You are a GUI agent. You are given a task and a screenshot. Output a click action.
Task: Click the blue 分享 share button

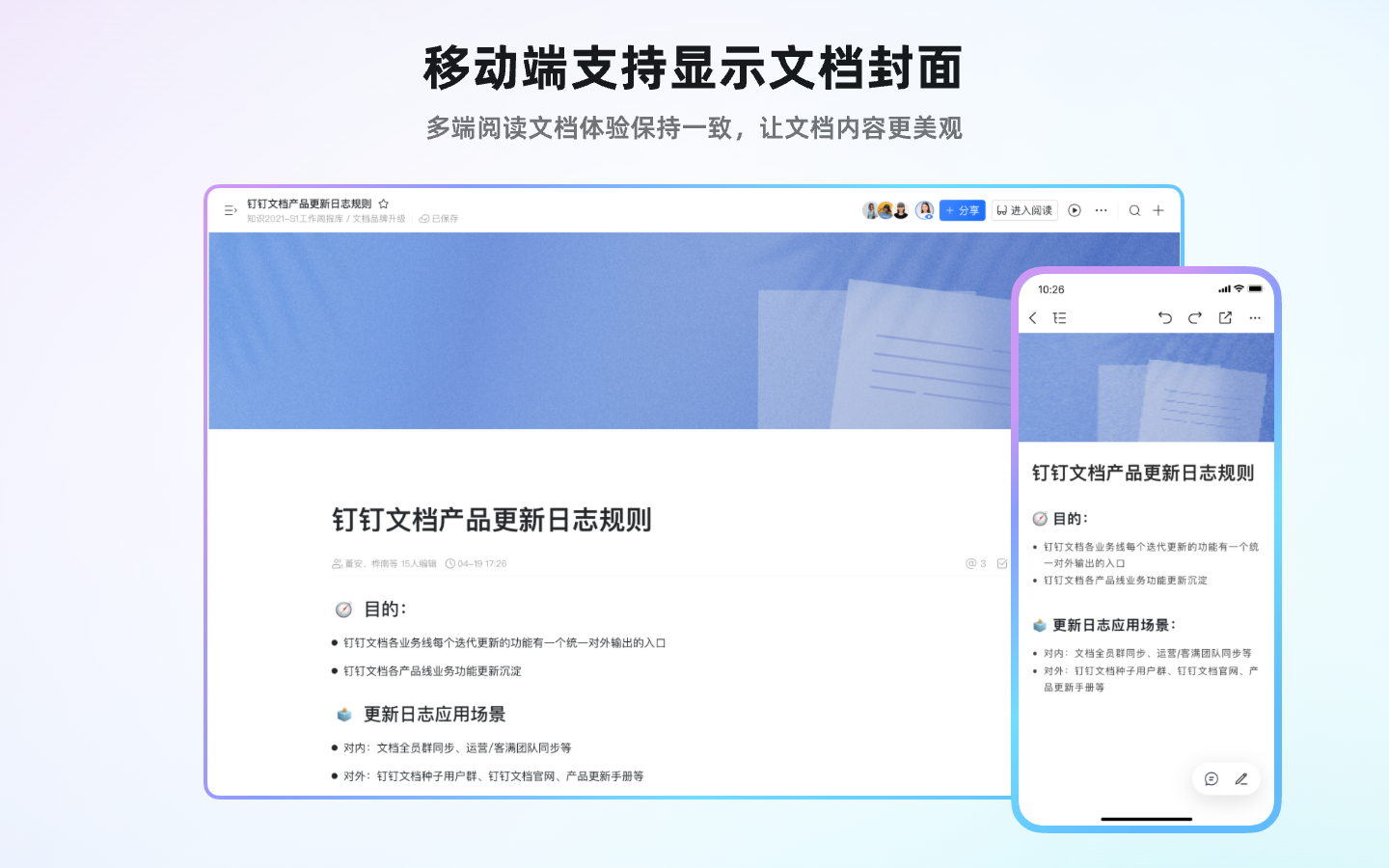pyautogui.click(x=963, y=210)
